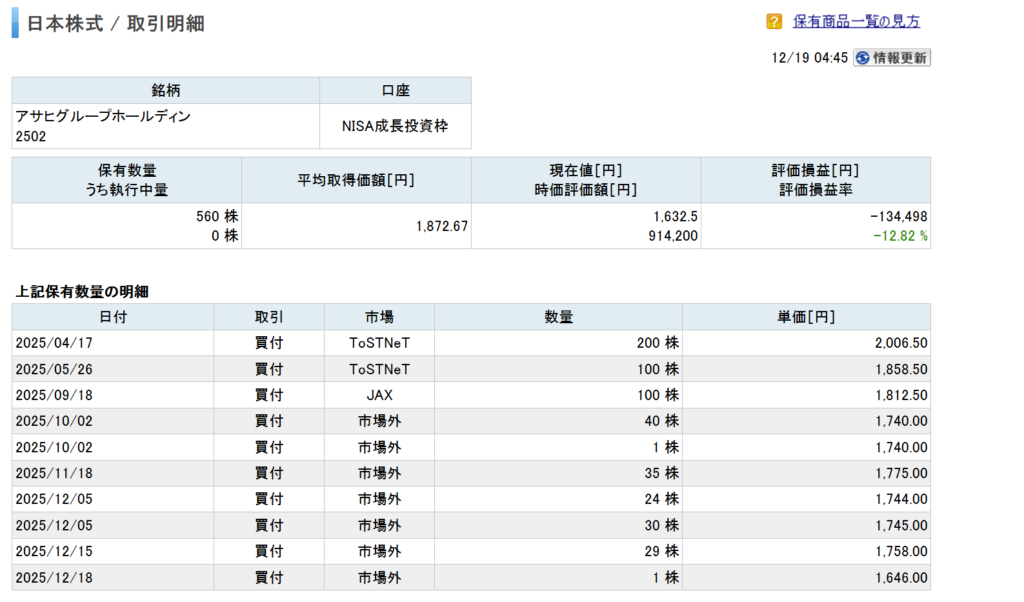This screenshot has height=602, width=1024.
Task: Click the アサヒグループホールディン stock name
Action: point(103,116)
